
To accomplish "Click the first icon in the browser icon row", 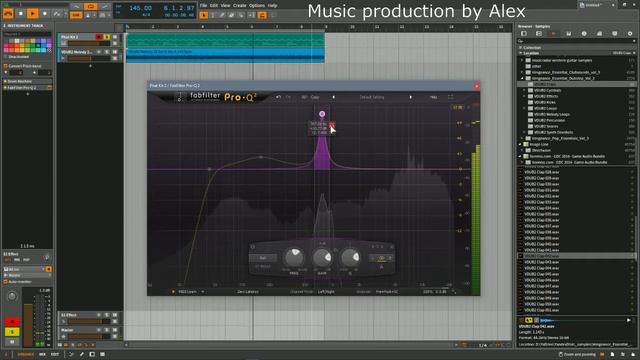I will 524,33.
